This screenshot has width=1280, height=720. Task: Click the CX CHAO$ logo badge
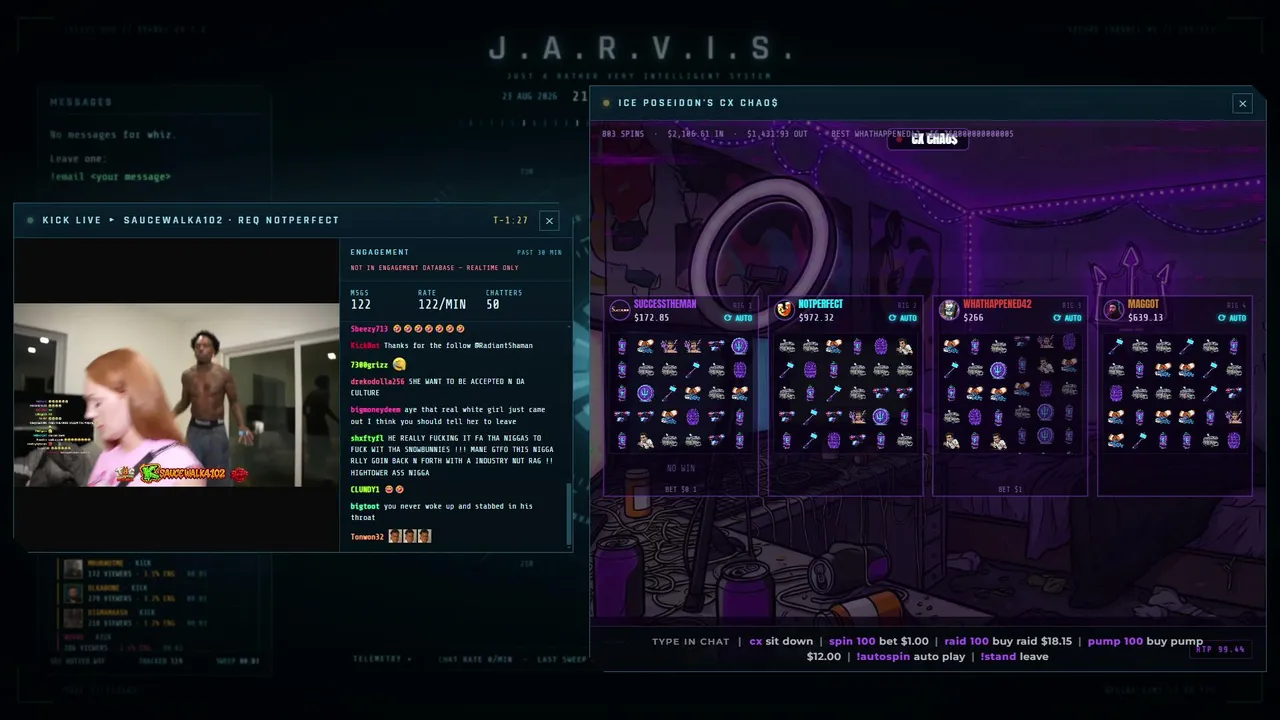(928, 139)
